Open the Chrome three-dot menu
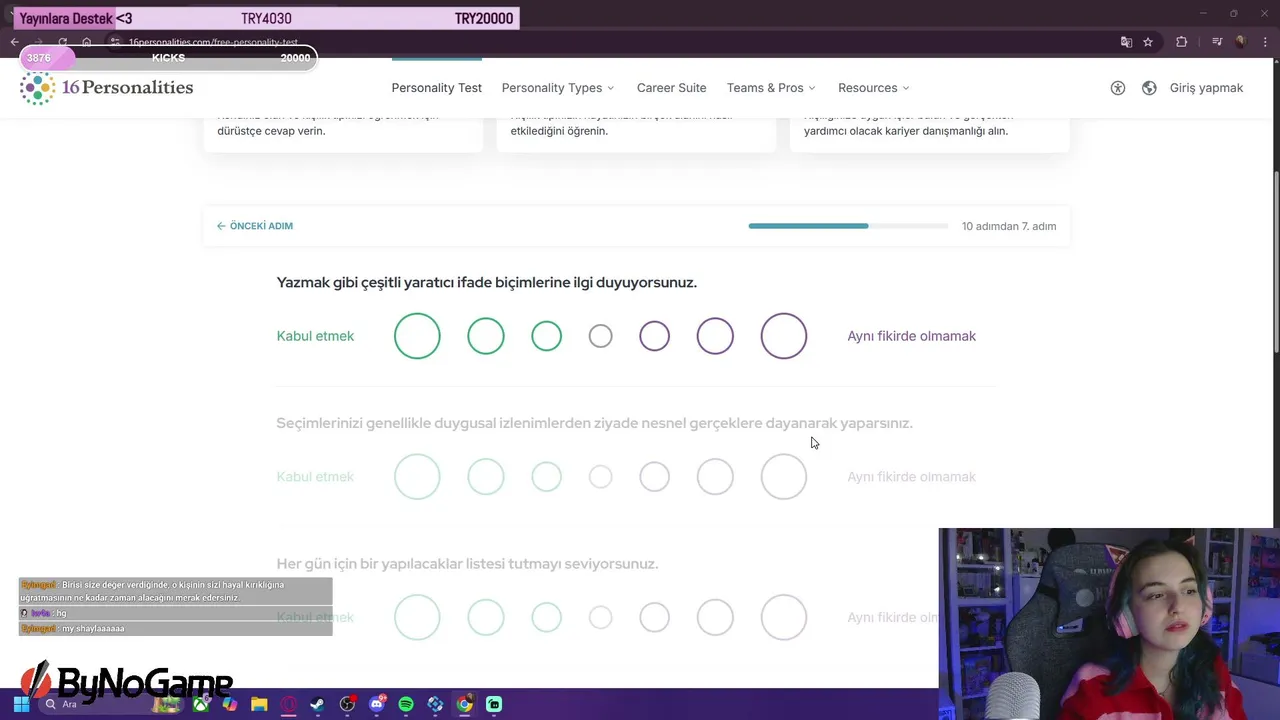Screen dimensions: 1280x720 coord(1266,42)
